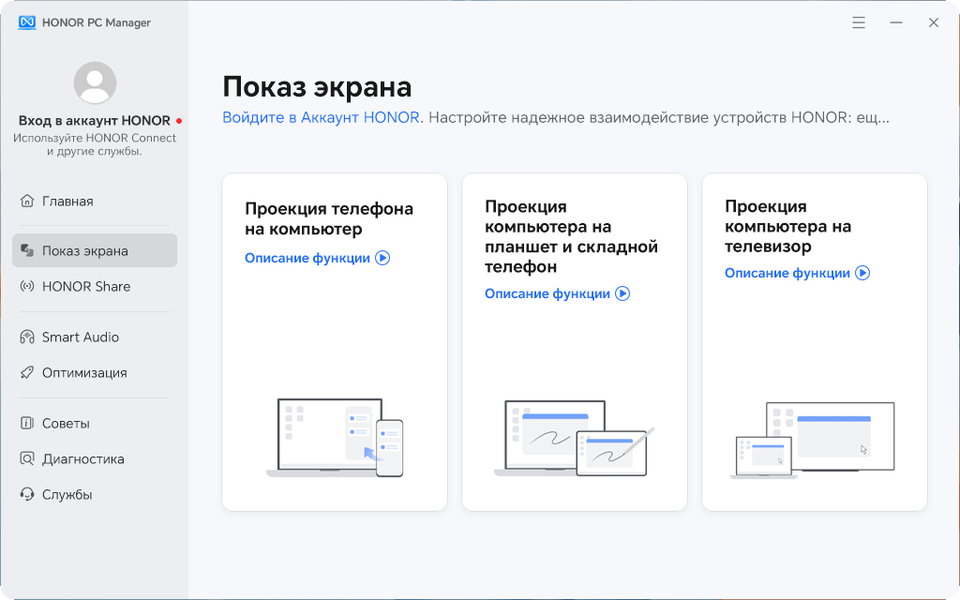Screen dimensions: 960x600
Task: Play video for Проекция телефона на компьютер
Action: 383,258
